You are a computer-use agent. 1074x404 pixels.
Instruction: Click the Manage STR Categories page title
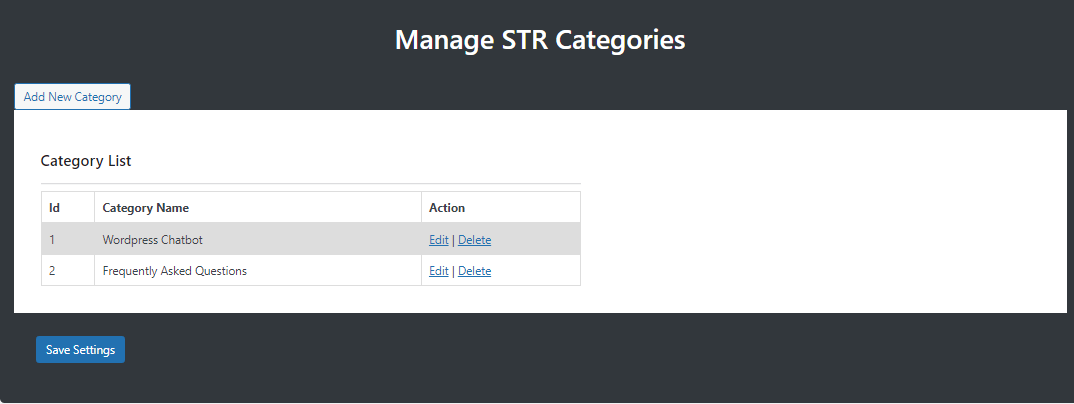tap(540, 39)
